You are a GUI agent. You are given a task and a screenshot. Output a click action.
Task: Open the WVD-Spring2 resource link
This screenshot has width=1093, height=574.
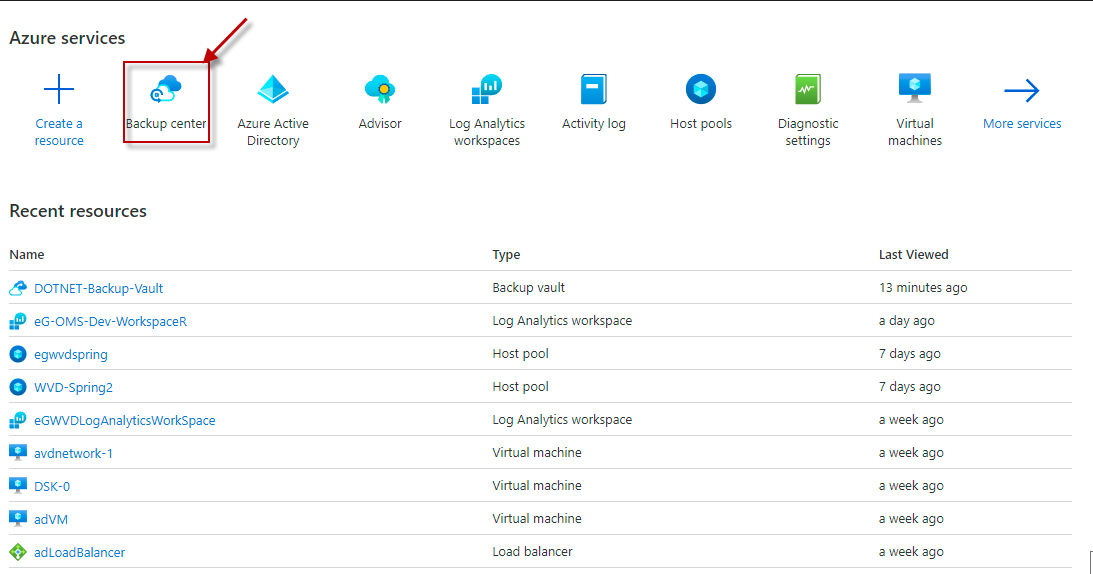click(73, 387)
